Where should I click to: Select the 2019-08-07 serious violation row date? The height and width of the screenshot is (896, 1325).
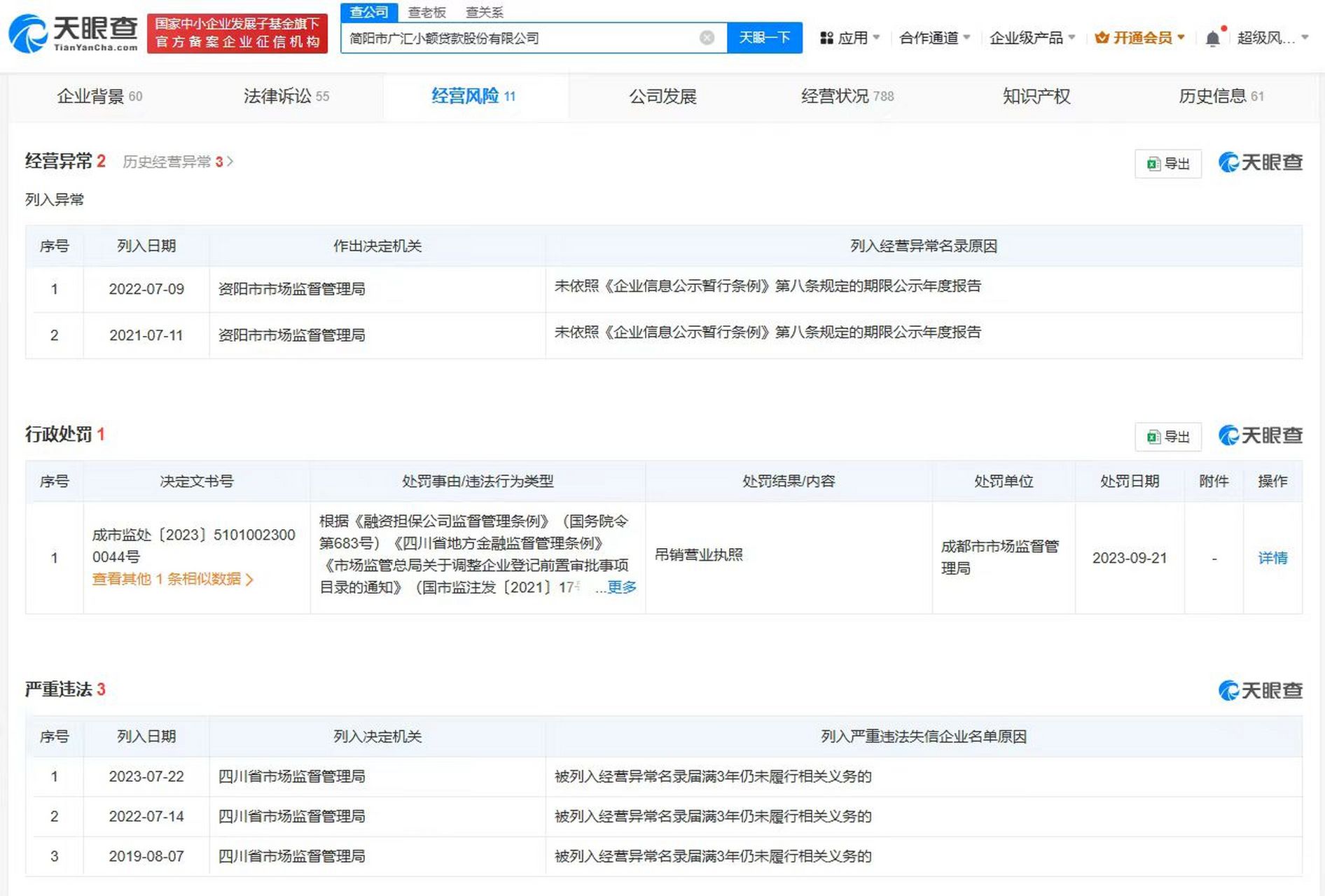(x=146, y=856)
